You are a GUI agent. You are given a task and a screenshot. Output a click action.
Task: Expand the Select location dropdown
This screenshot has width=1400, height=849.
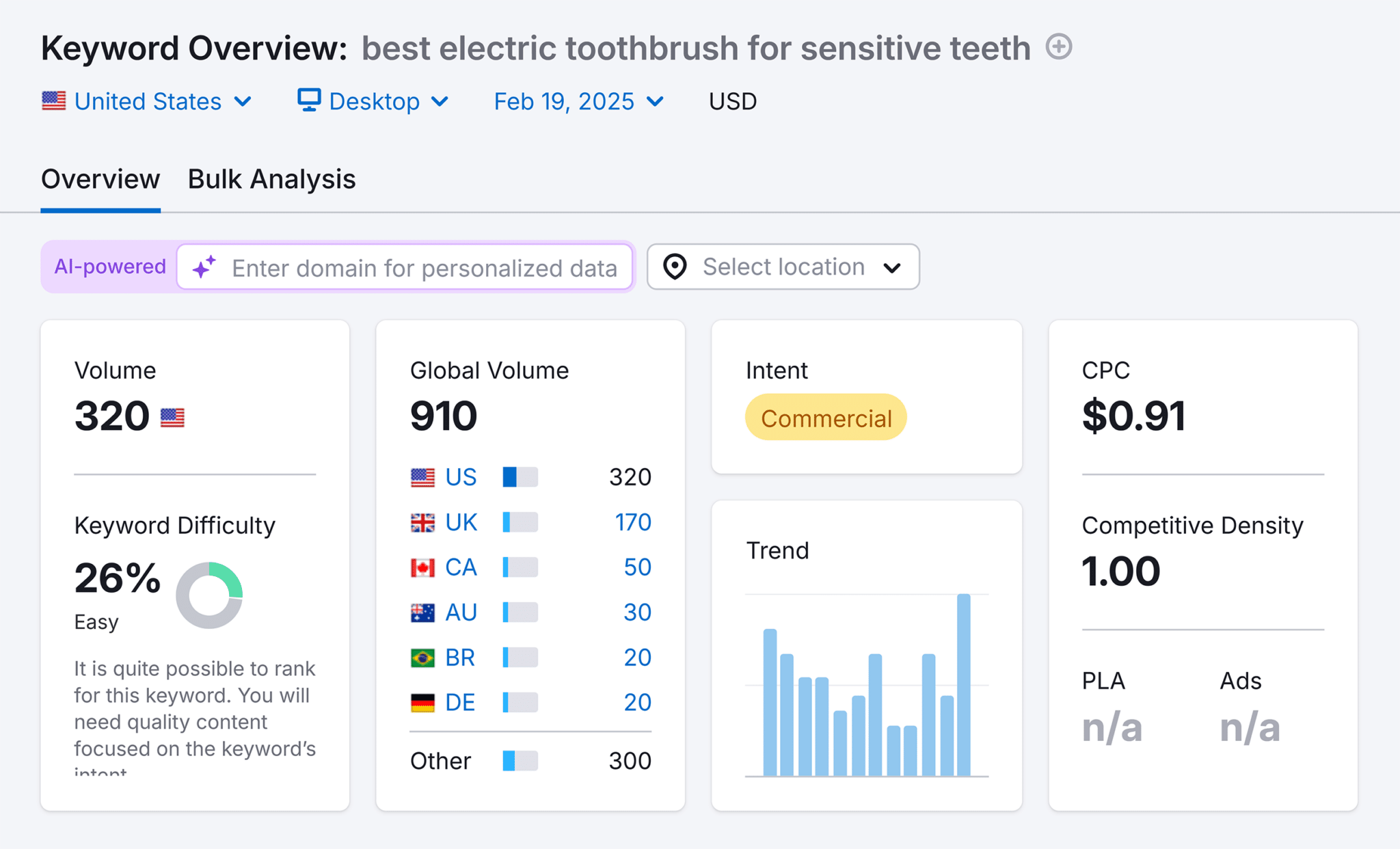783,267
